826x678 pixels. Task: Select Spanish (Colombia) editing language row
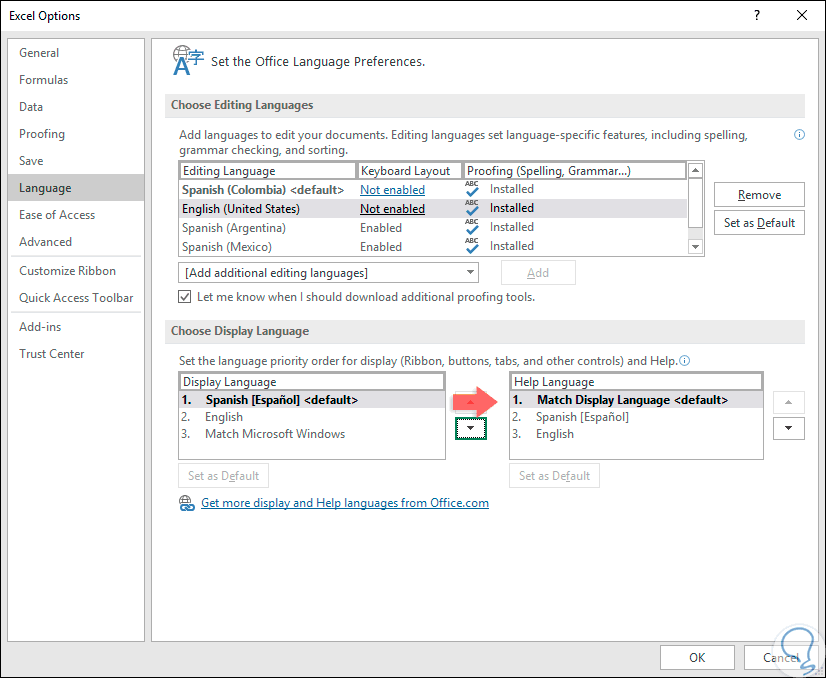[433, 190]
